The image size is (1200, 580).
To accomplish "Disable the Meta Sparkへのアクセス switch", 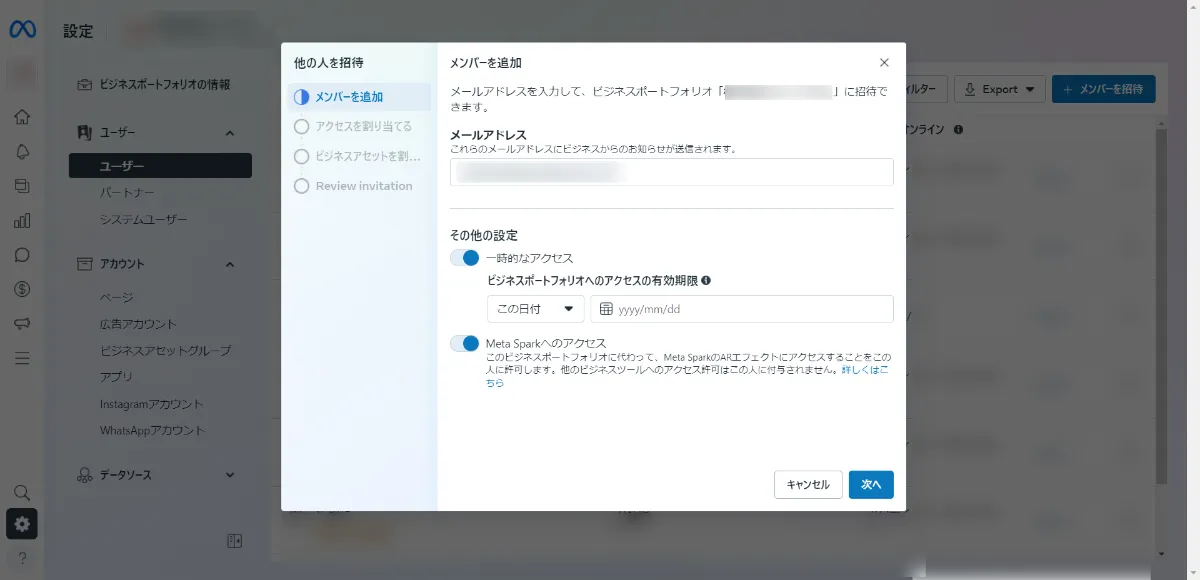I will click(465, 344).
